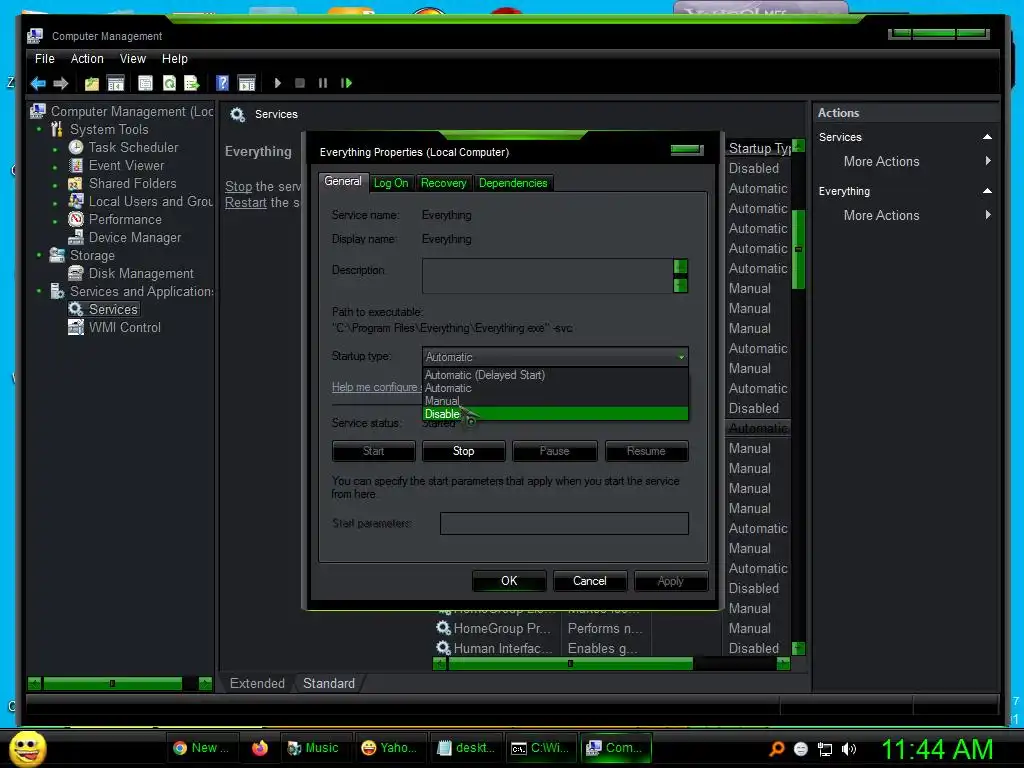Collapse Services and Applications tree node
The width and height of the screenshot is (1024, 768).
point(39,291)
